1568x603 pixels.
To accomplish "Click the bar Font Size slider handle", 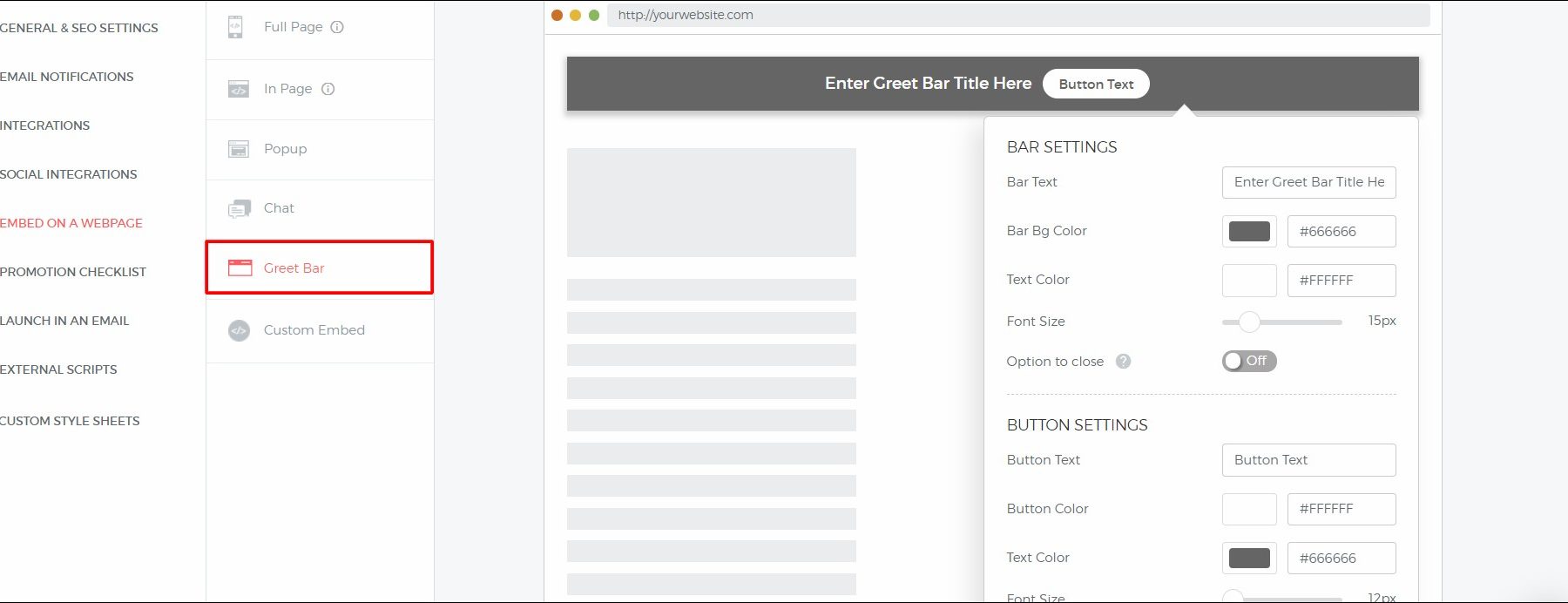I will (x=1249, y=322).
